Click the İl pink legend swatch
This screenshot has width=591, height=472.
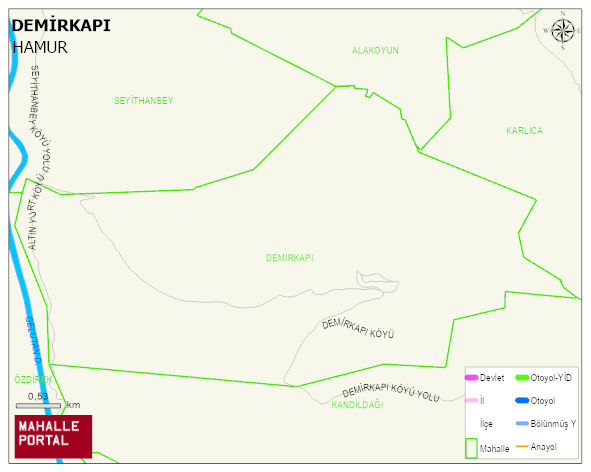(472, 400)
